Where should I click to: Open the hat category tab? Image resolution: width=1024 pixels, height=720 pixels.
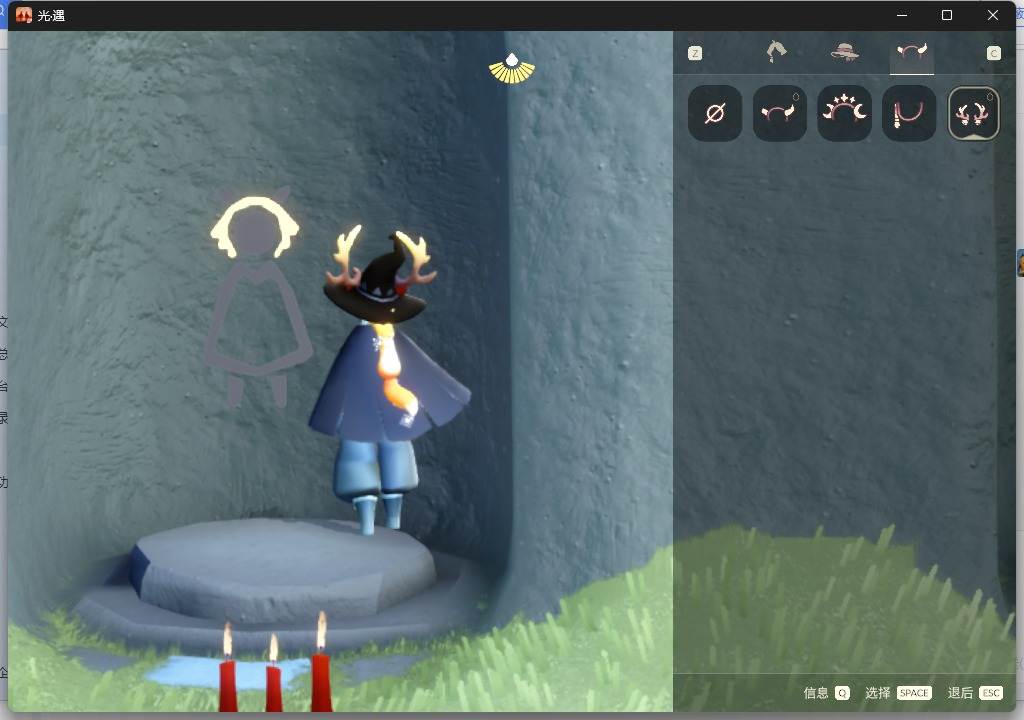point(844,52)
